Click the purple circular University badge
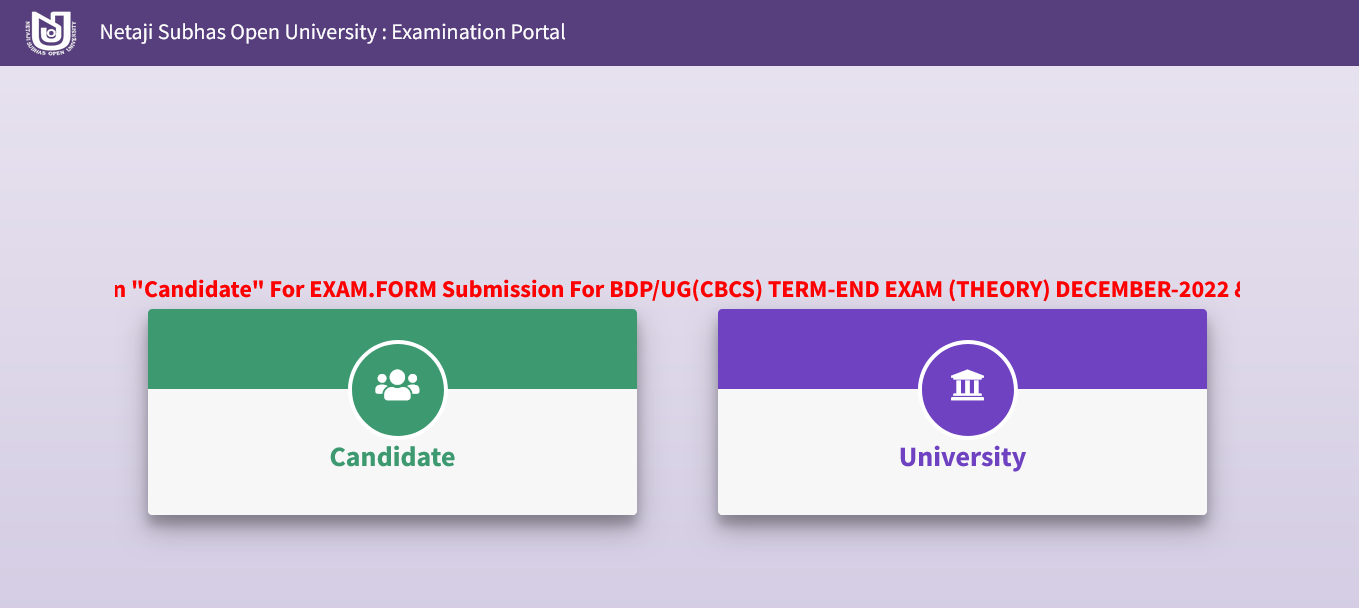The width and height of the screenshot is (1359, 608). coord(966,390)
